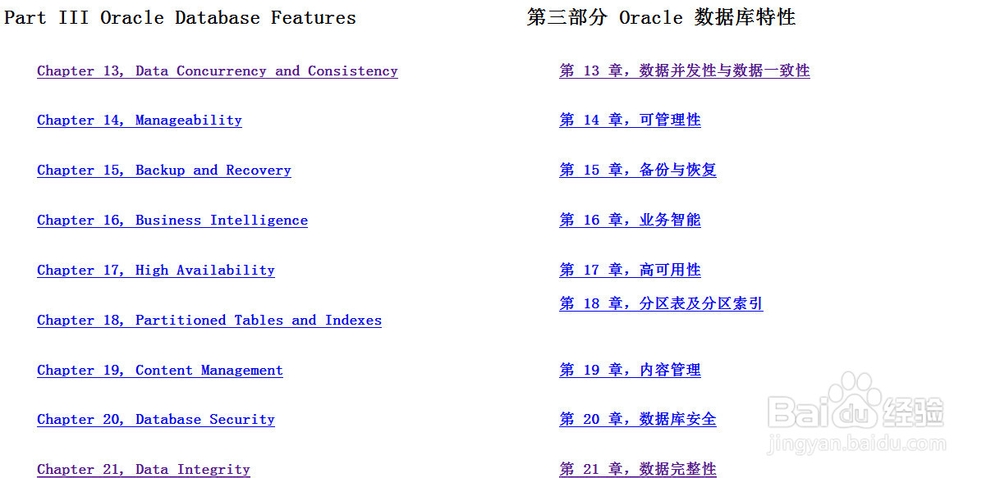Open Chapter 20, Database Security link
Image resolution: width=1000 pixels, height=478 pixels.
156,419
